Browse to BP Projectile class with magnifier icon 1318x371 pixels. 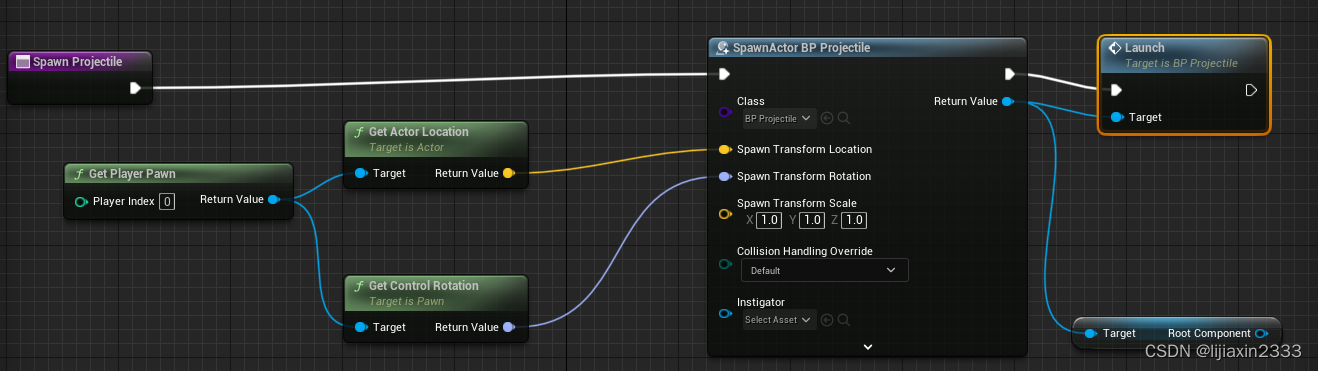tap(844, 118)
